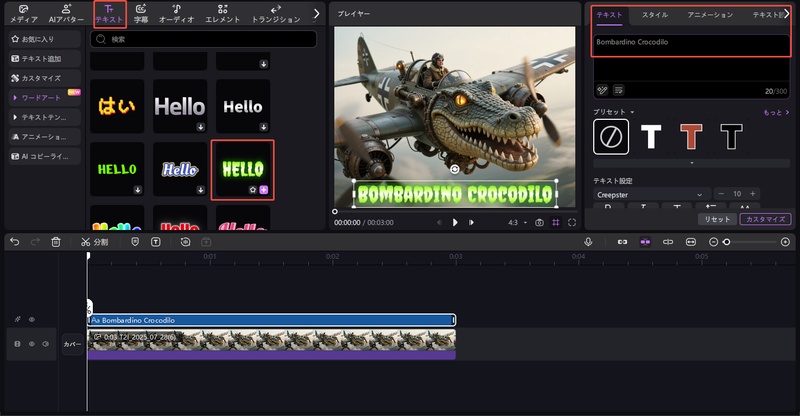800x416 pixels.
Task: Expand the プリセット dropdown arrow
Action: click(x=632, y=112)
